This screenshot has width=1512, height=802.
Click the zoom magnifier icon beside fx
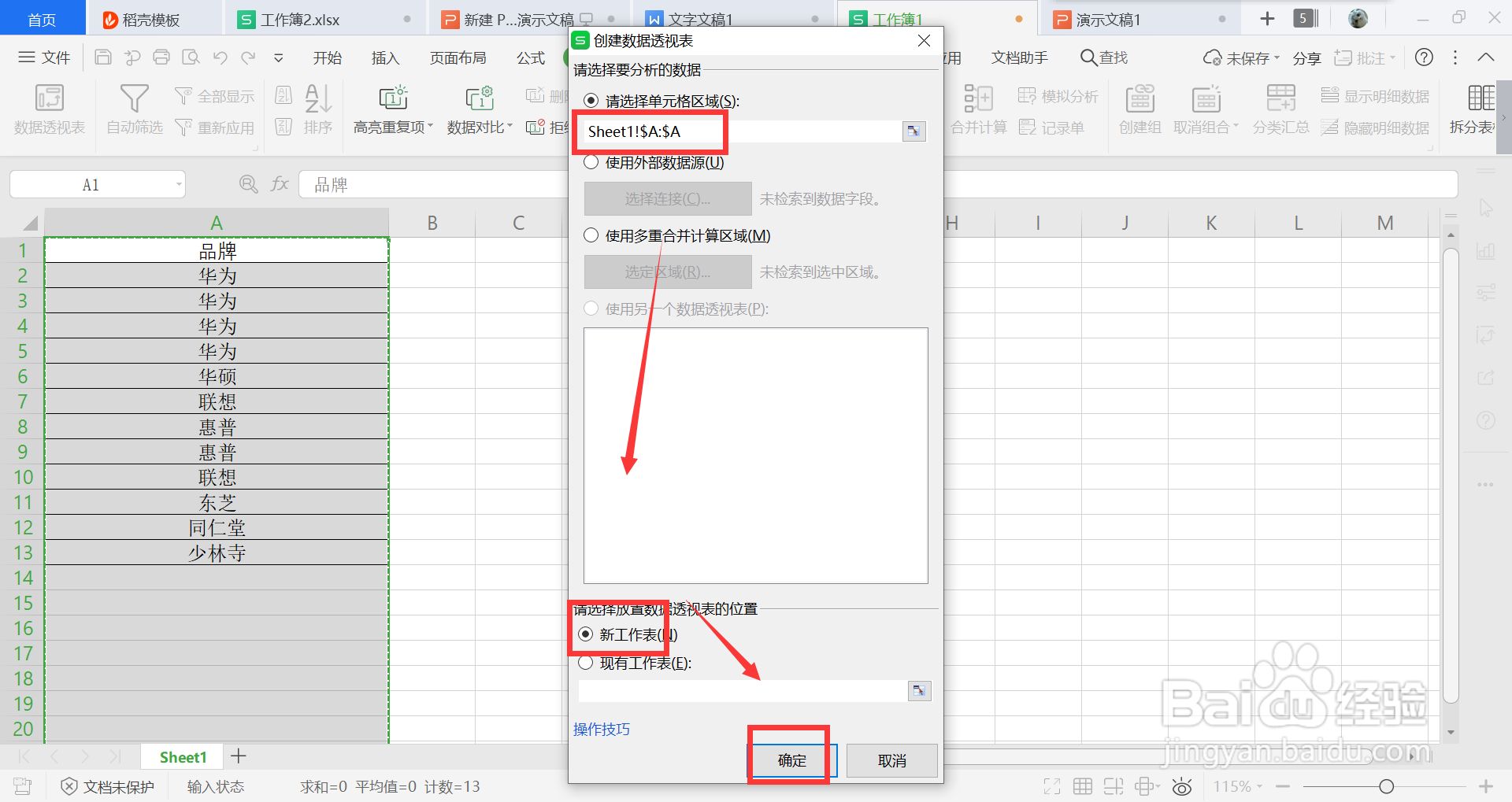click(248, 184)
